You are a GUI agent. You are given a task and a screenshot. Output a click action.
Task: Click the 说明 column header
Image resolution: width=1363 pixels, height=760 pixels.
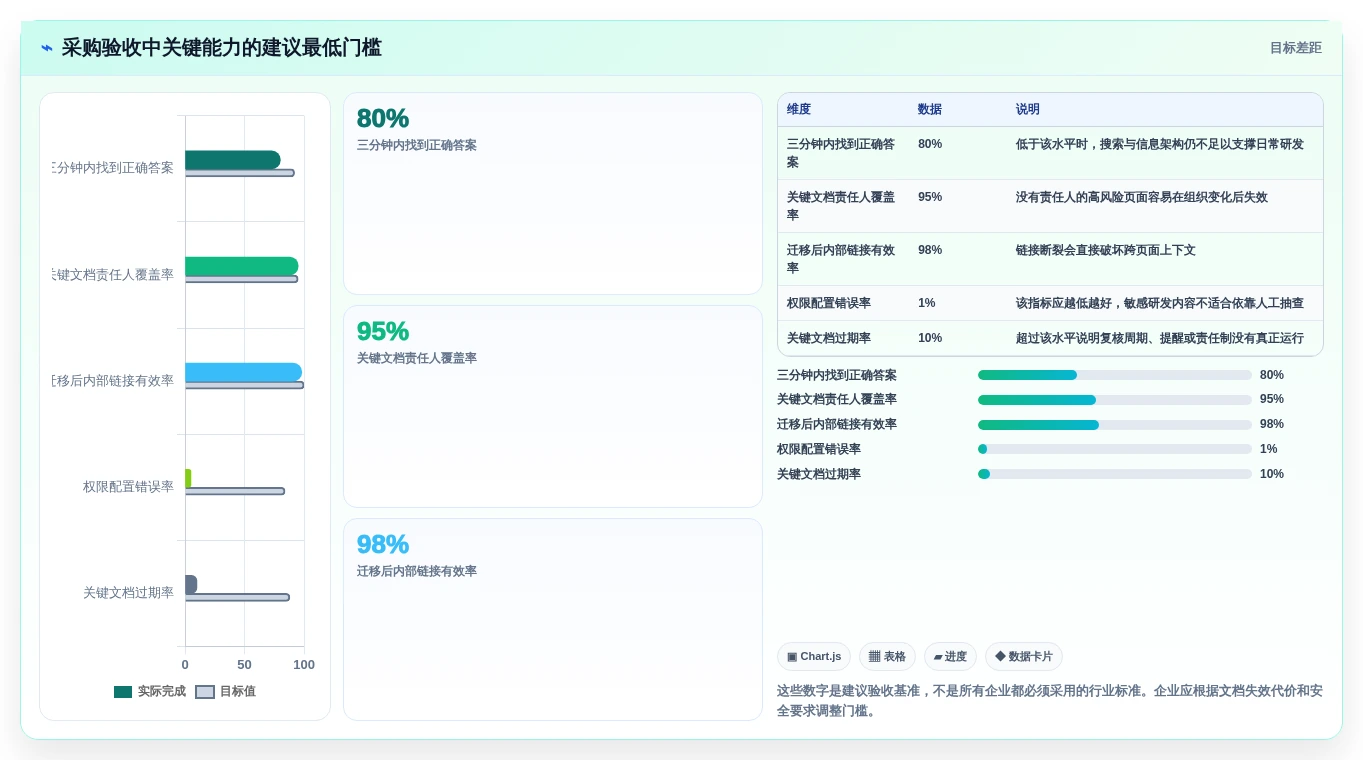click(x=1028, y=109)
